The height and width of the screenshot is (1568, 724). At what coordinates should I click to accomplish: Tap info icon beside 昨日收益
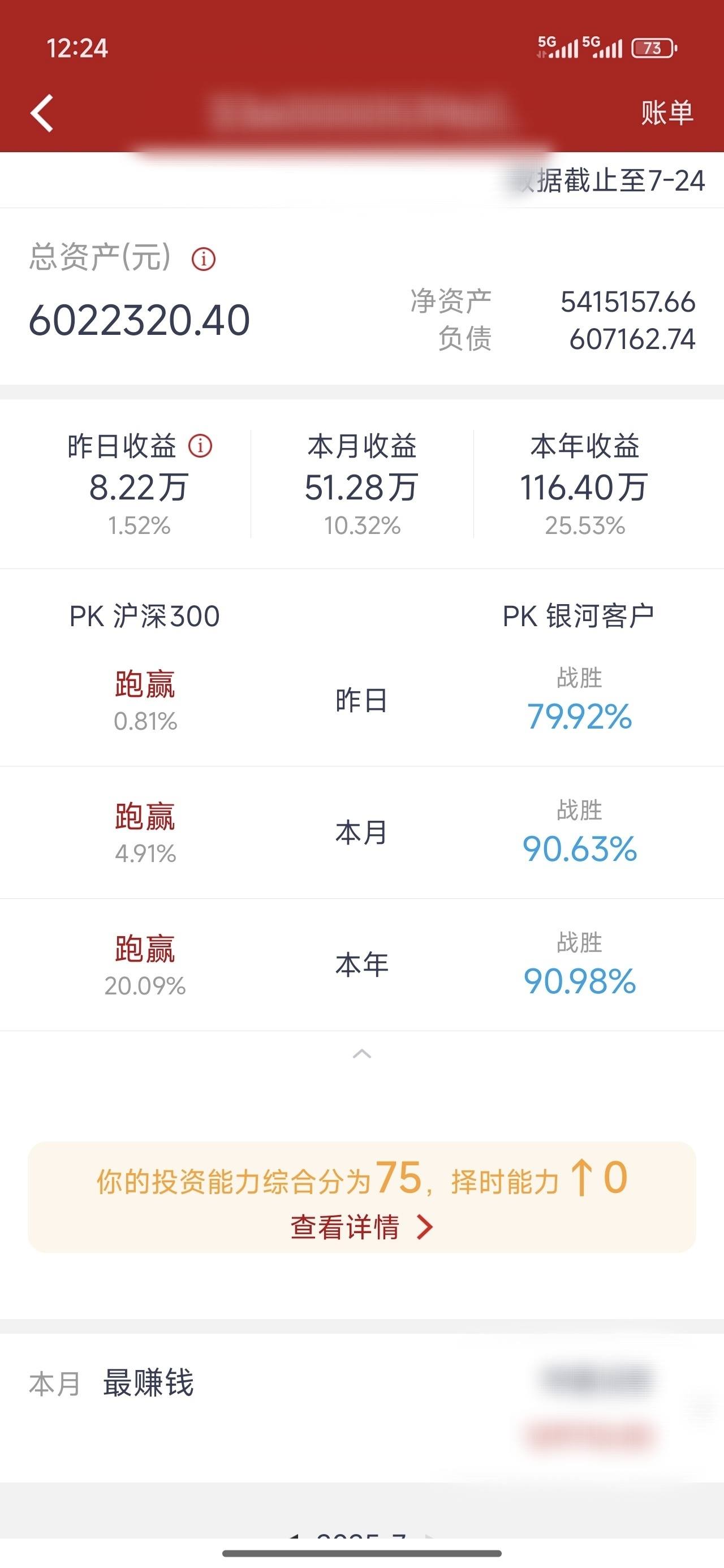[200, 446]
